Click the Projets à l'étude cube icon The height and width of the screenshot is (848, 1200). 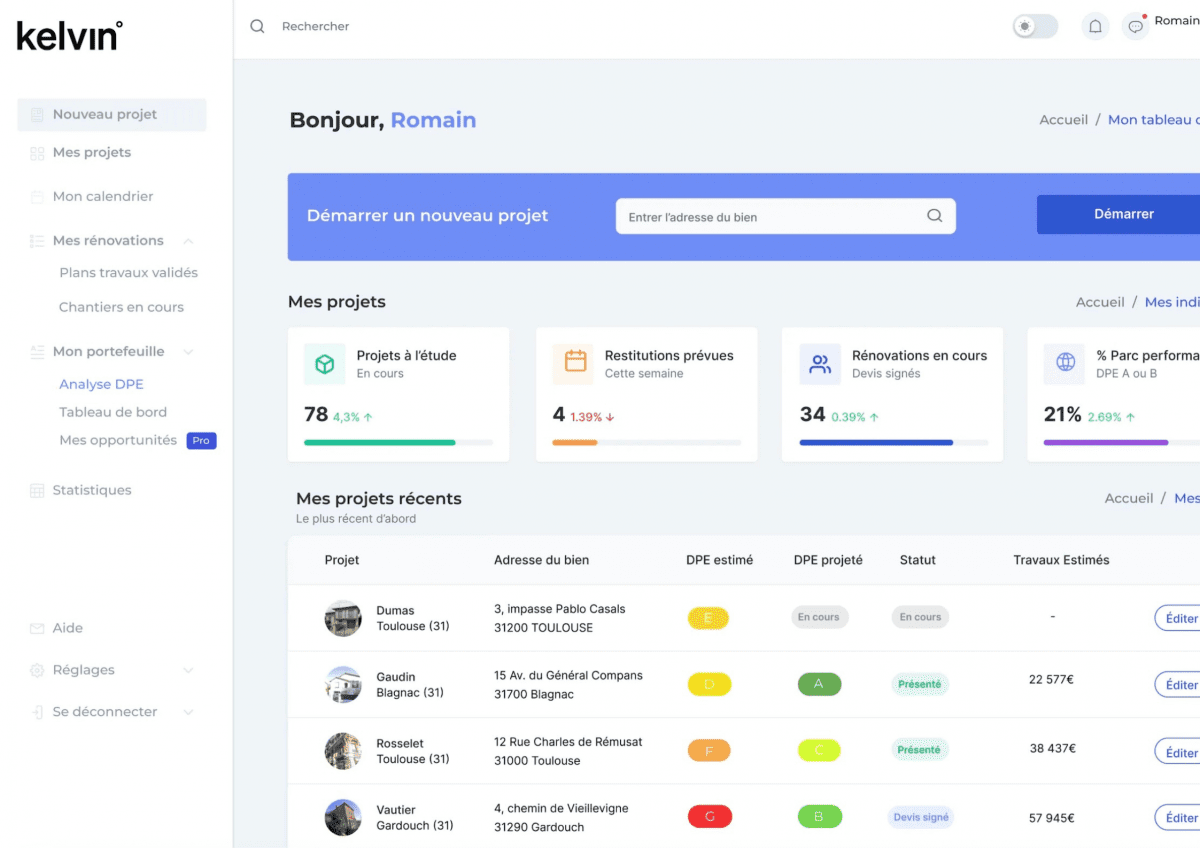[324, 364]
